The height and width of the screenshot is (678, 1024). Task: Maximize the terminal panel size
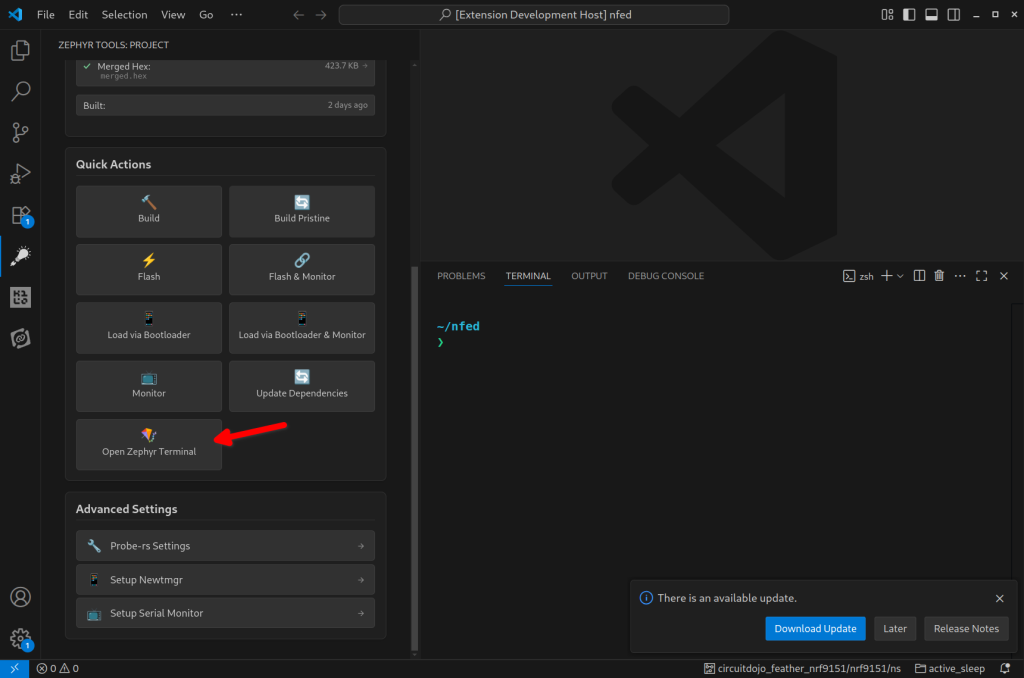pos(982,276)
